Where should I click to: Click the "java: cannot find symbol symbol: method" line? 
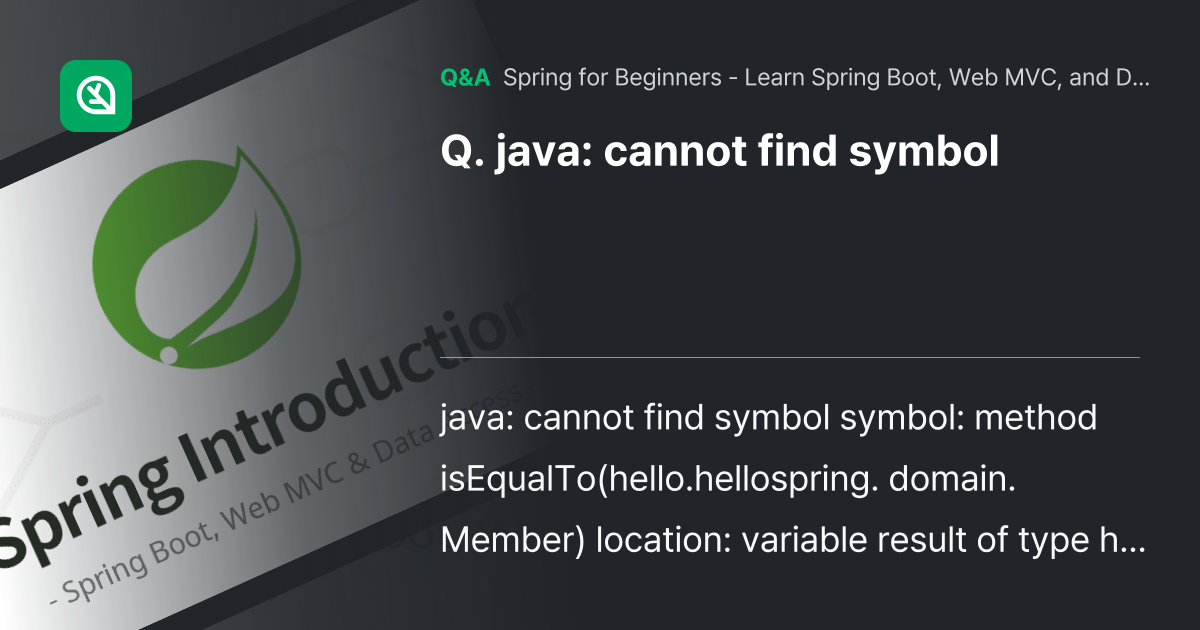pyautogui.click(x=769, y=418)
